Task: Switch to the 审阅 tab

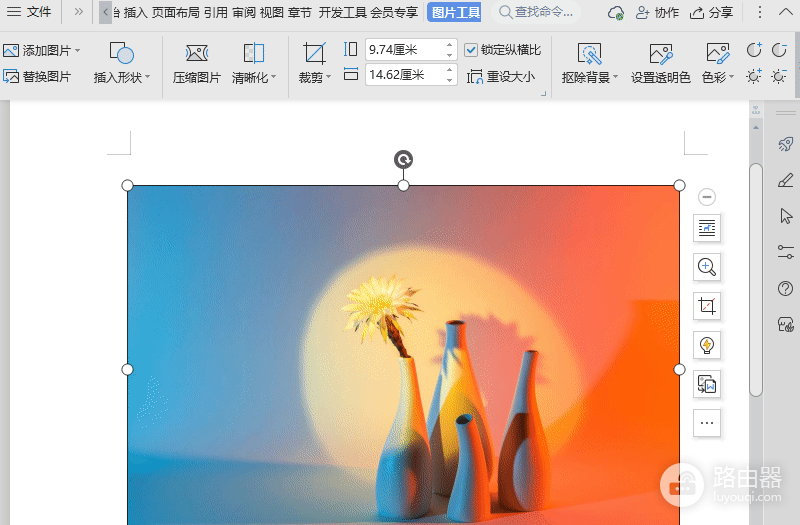Action: 244,12
